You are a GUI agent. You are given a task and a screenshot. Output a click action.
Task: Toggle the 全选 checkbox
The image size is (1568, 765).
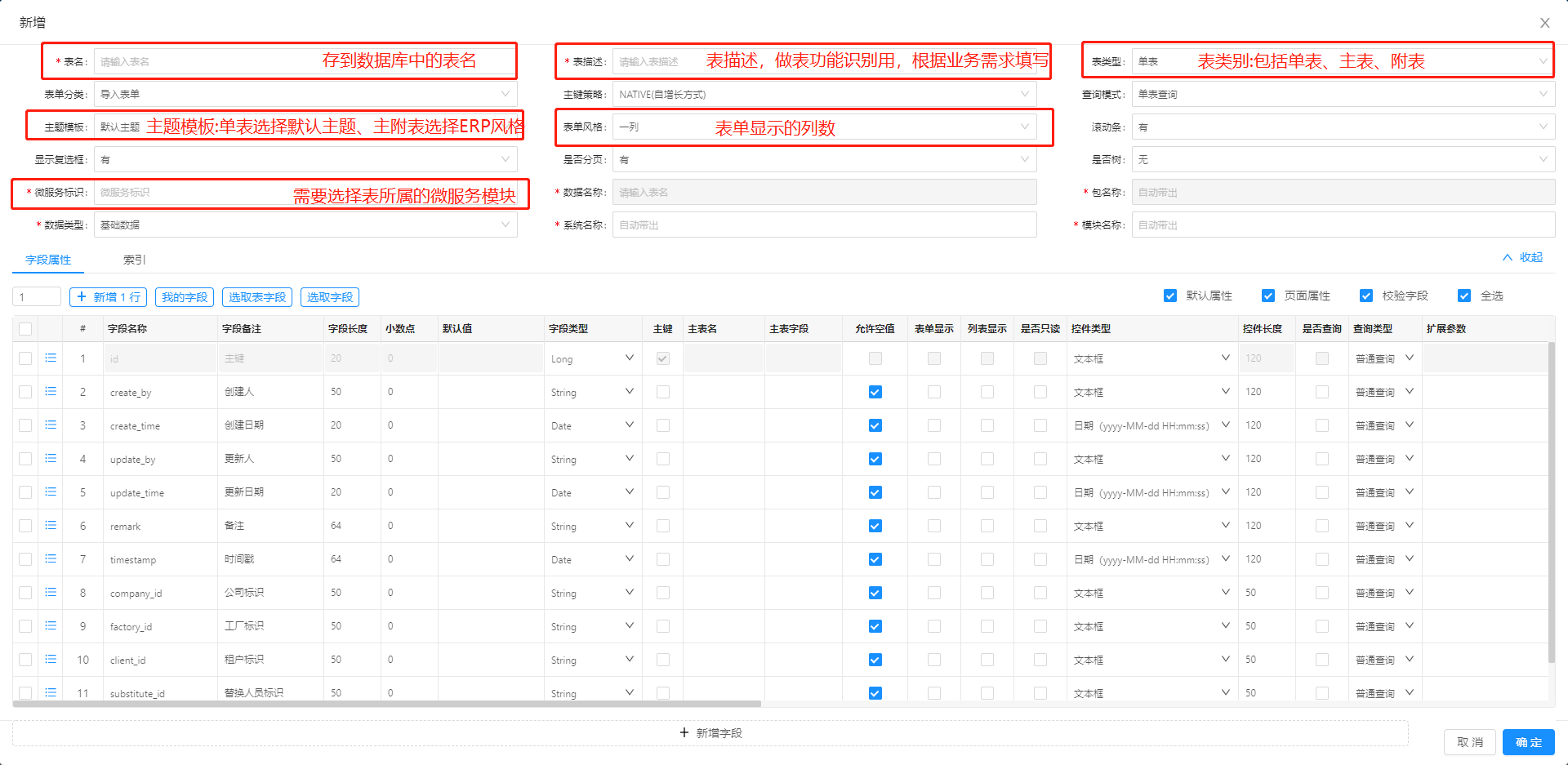tap(1464, 296)
